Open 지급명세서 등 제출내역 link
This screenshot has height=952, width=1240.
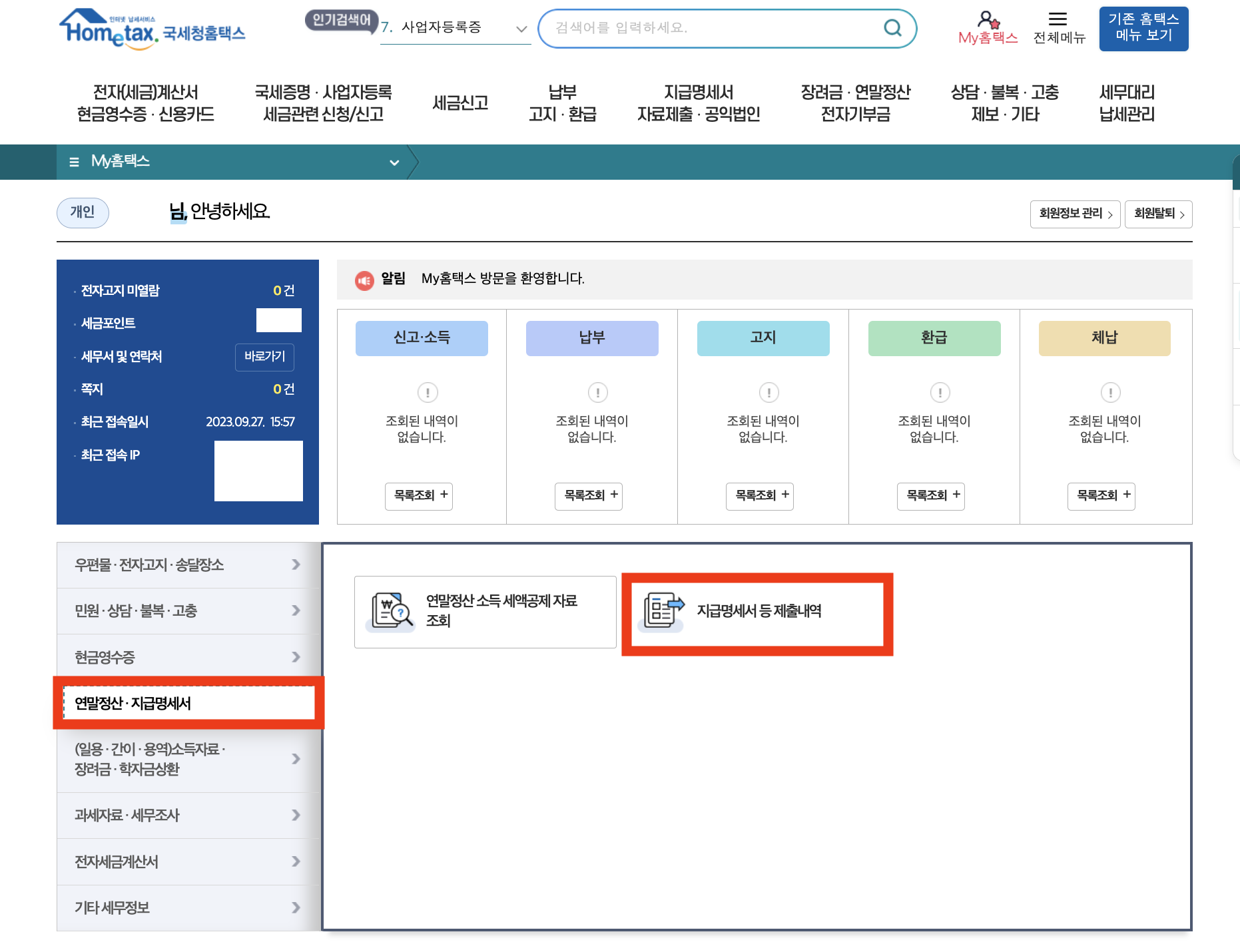coord(759,611)
